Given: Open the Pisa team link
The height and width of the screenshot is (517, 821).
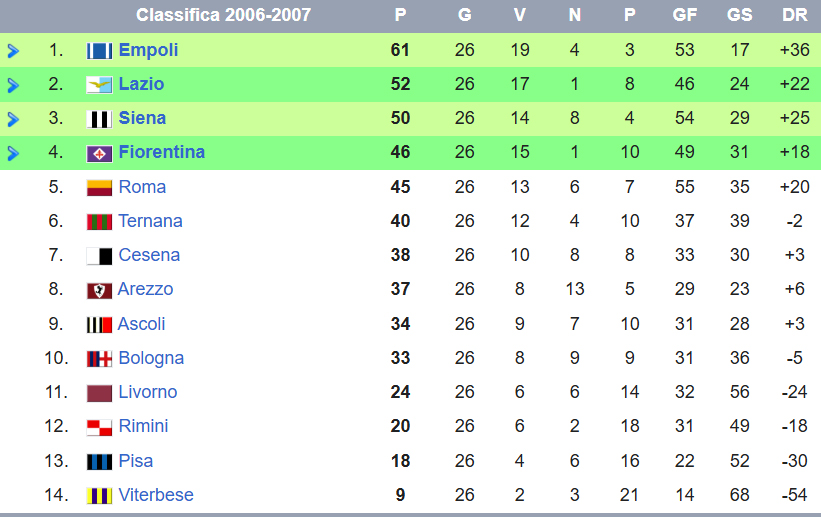Looking at the screenshot, I should [x=136, y=461].
